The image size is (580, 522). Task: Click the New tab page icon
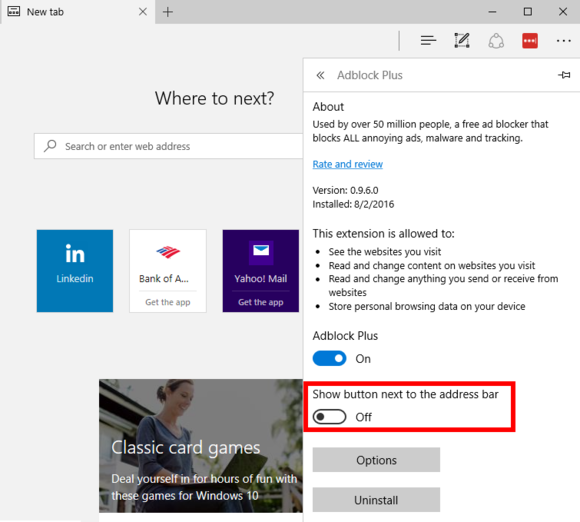[x=14, y=11]
